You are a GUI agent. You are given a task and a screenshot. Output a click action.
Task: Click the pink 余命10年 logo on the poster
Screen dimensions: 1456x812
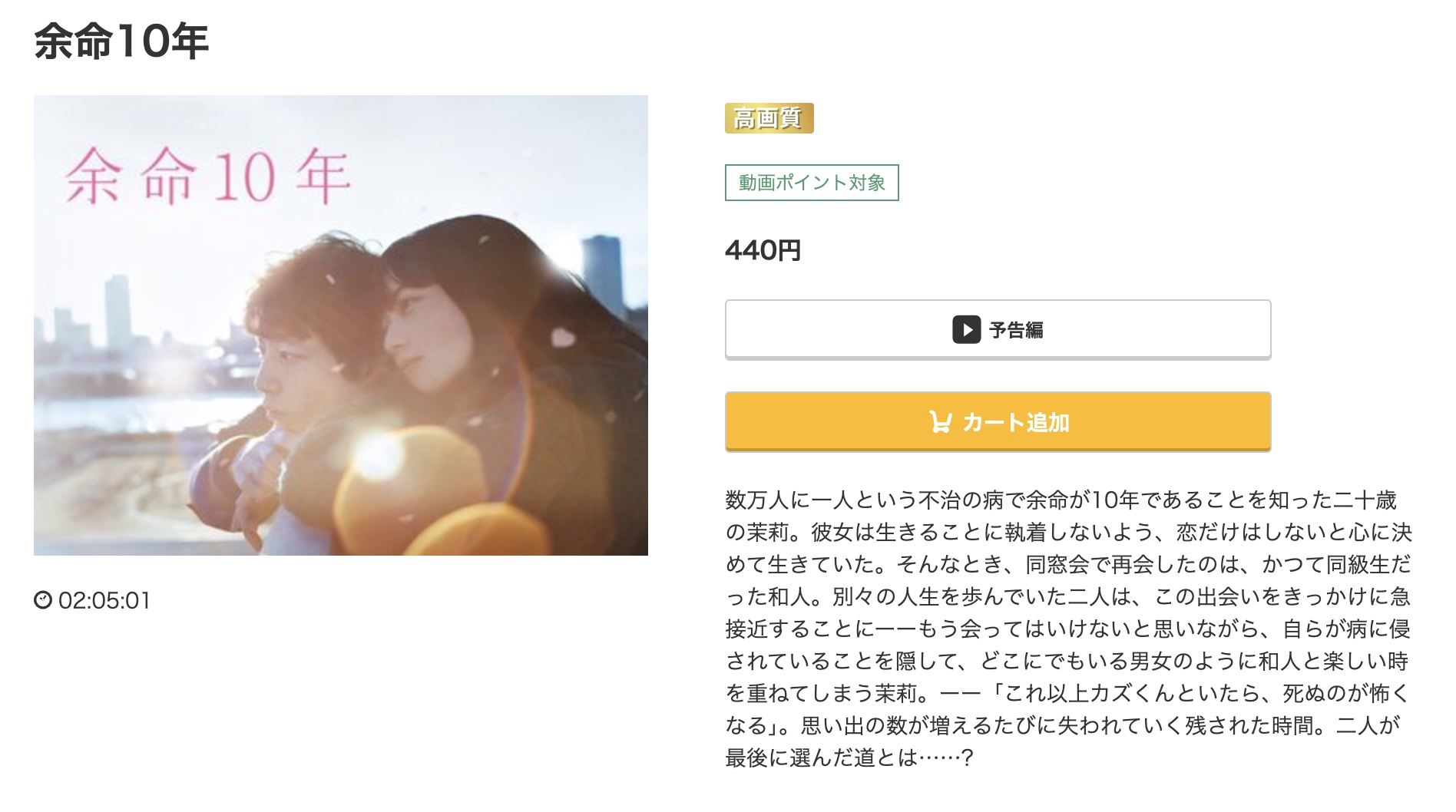click(207, 177)
